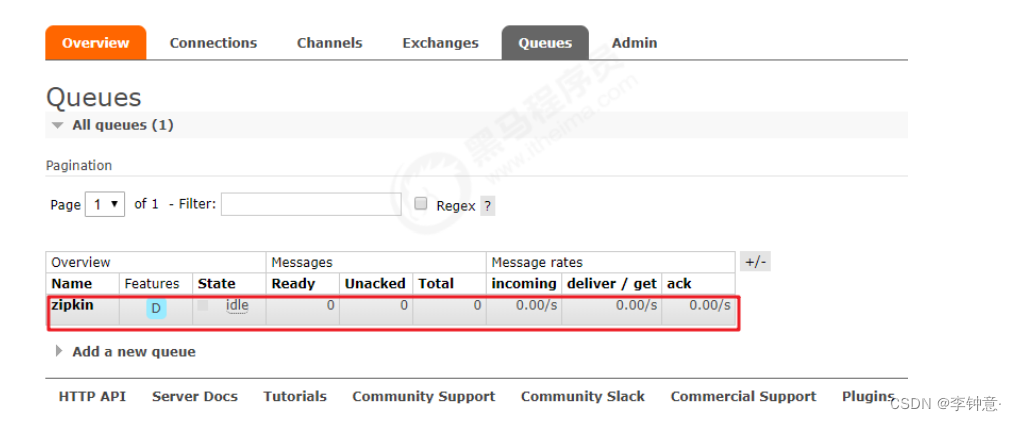Open the zipkin queue details
This screenshot has height=421, width=1016.
coord(73,304)
